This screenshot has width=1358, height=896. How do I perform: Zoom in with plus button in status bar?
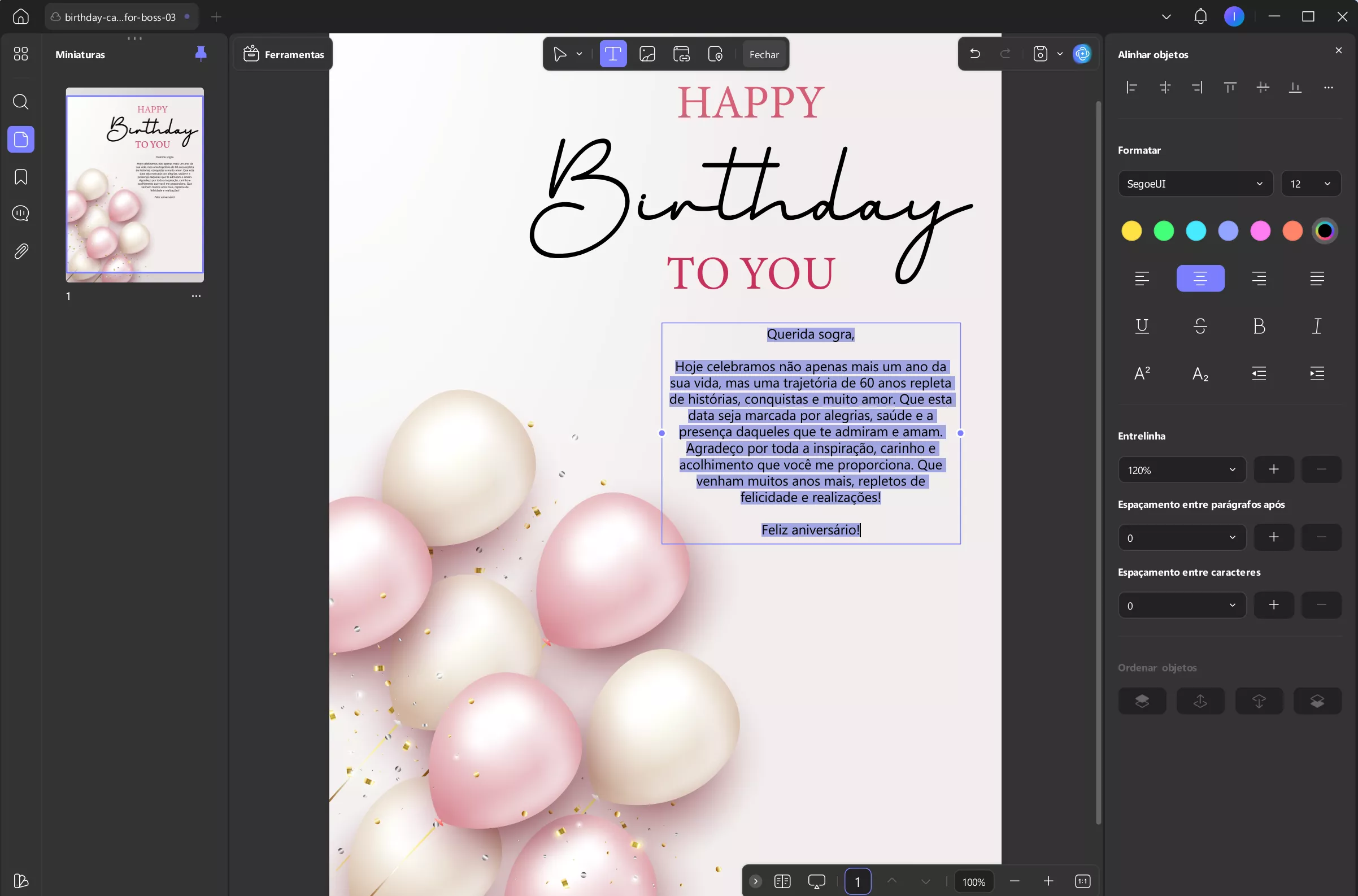point(1048,882)
